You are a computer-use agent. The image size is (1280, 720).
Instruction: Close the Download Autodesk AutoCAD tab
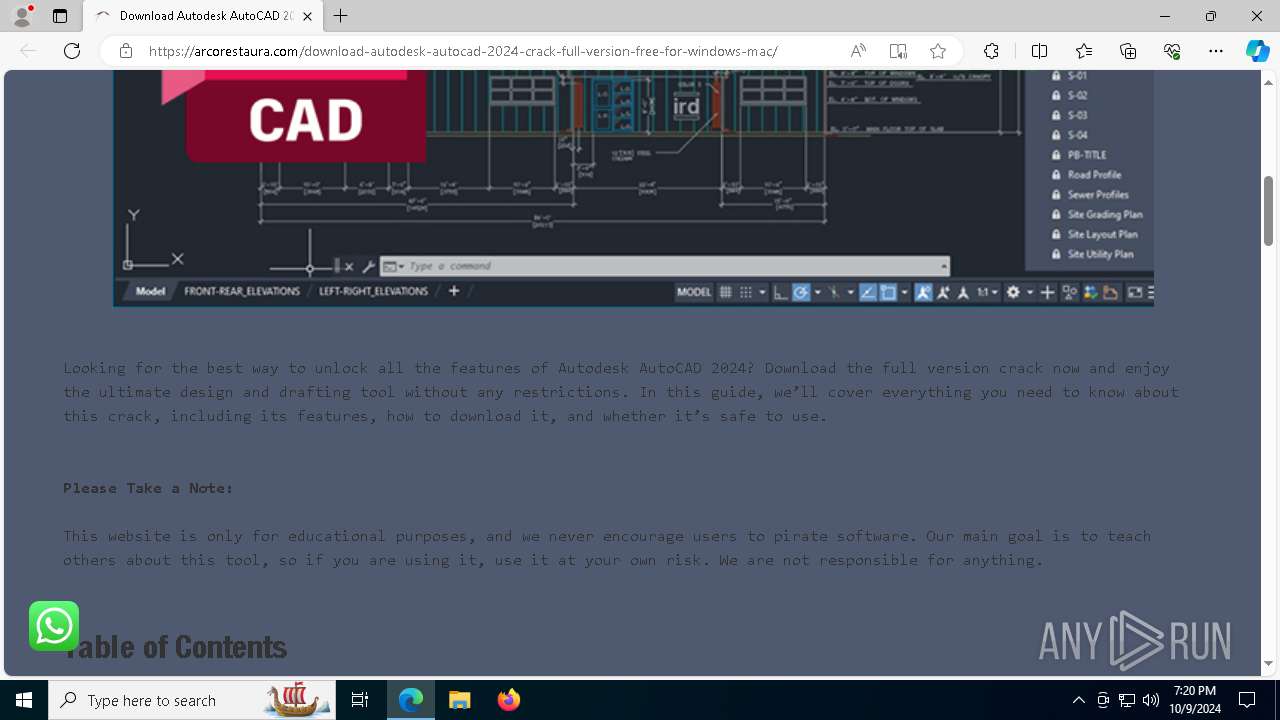pos(308,16)
